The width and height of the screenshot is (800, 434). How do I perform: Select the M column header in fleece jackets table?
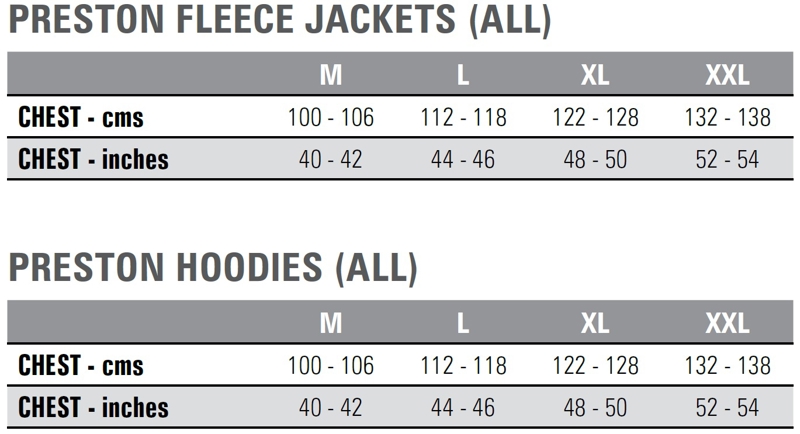[330, 76]
